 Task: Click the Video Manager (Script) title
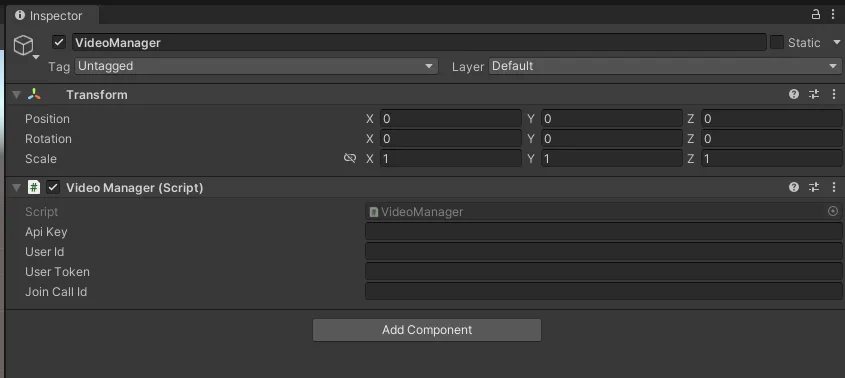pos(135,187)
